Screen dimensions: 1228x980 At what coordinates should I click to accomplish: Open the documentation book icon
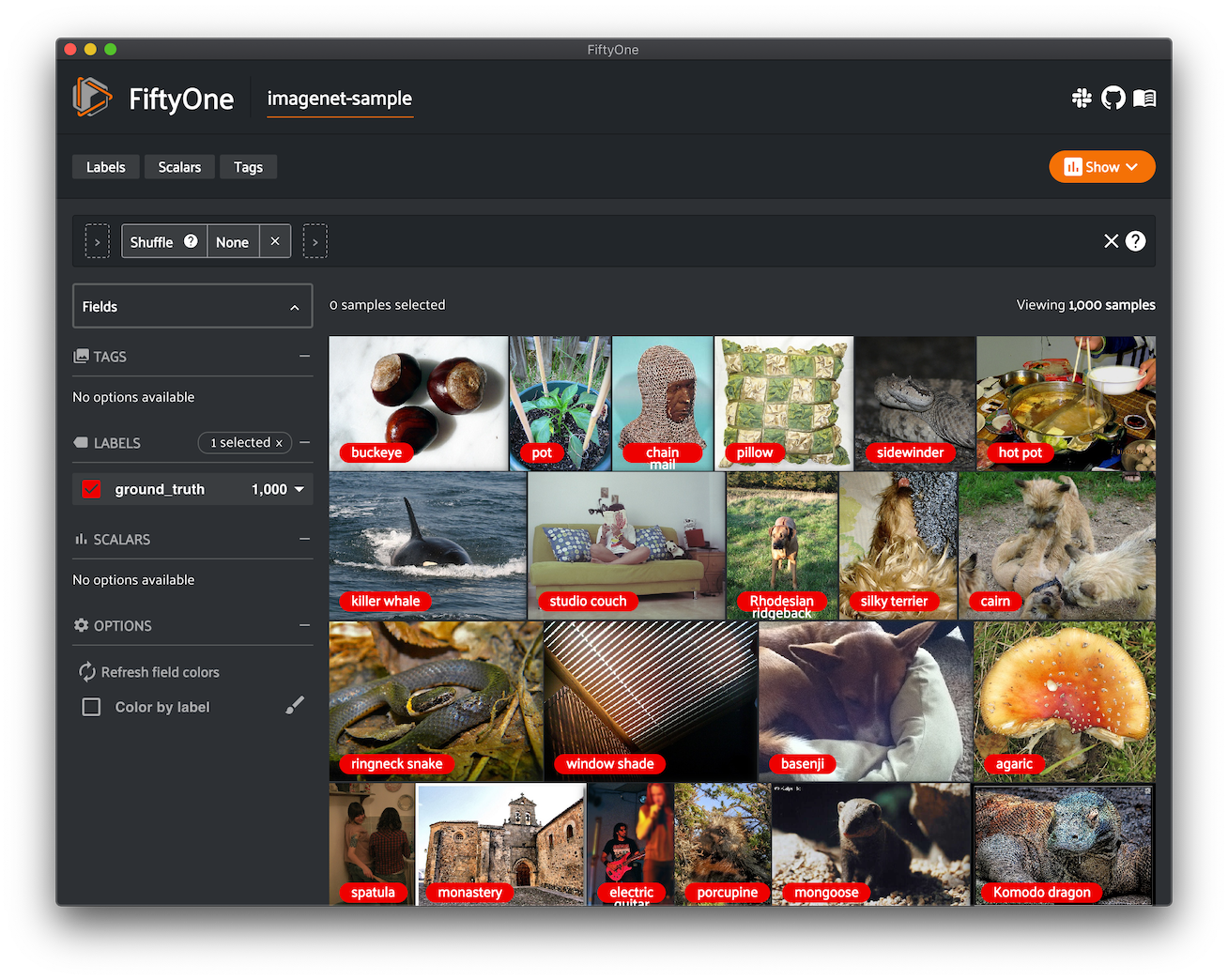click(1144, 98)
